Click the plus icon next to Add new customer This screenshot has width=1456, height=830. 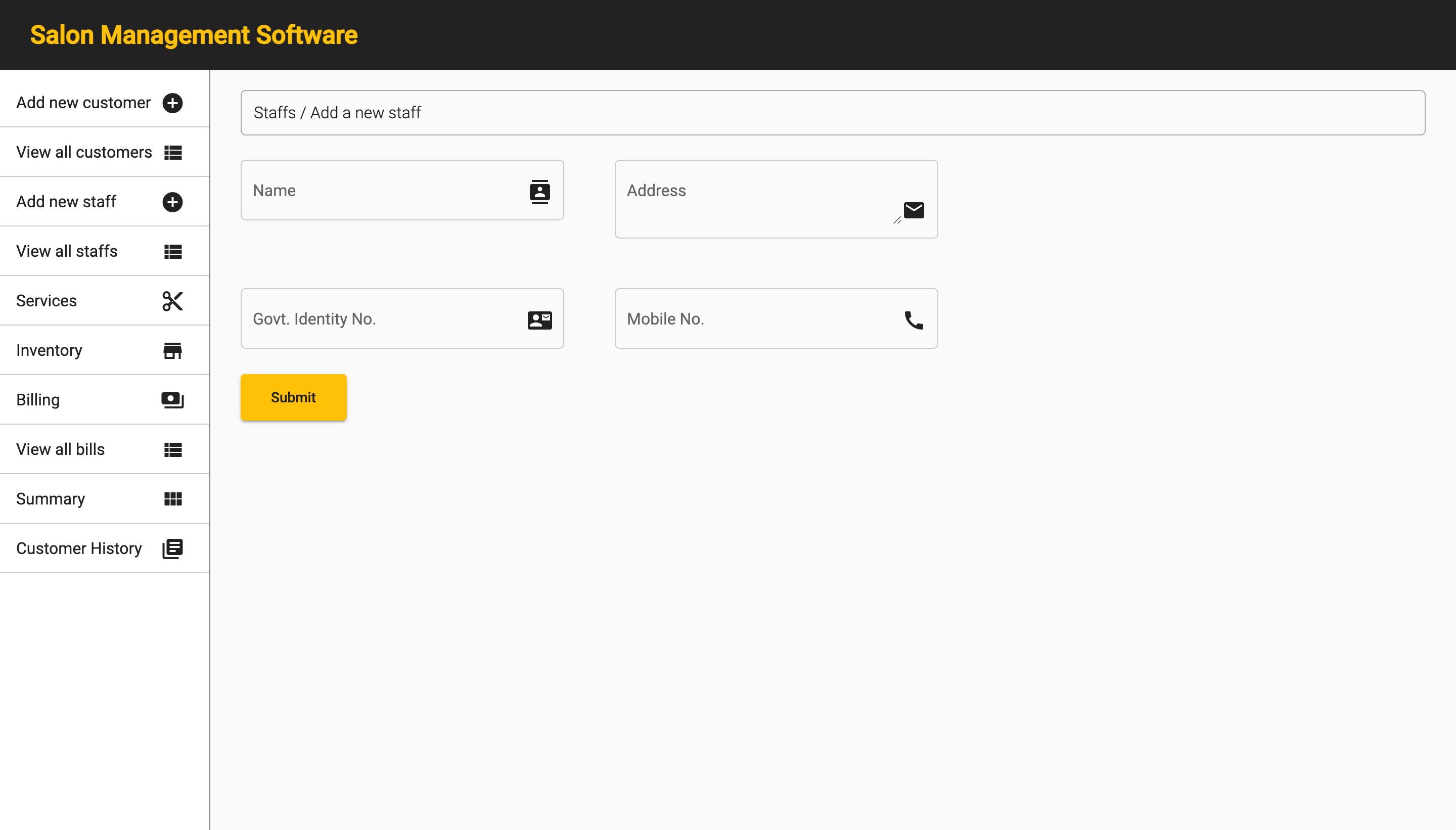pyautogui.click(x=172, y=103)
